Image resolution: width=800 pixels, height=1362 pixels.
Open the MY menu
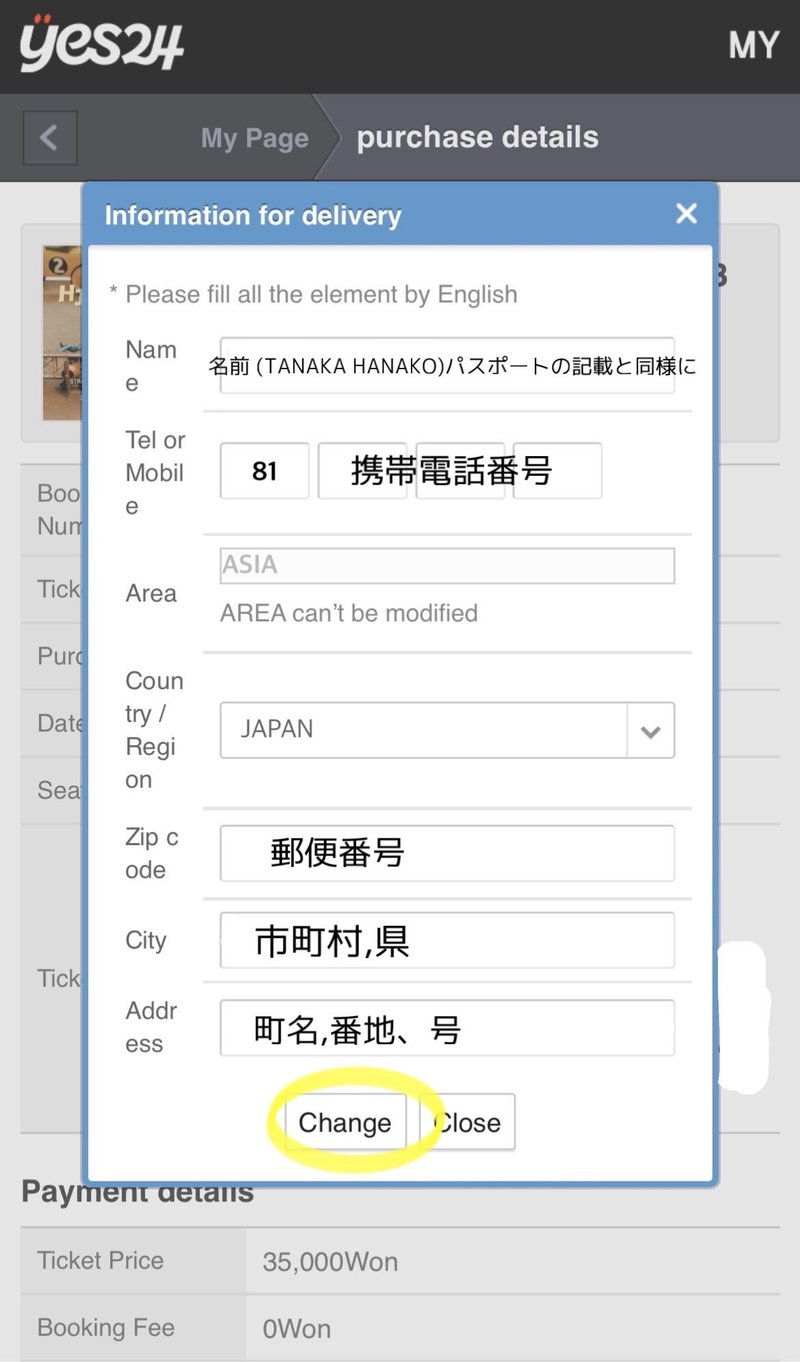point(753,45)
